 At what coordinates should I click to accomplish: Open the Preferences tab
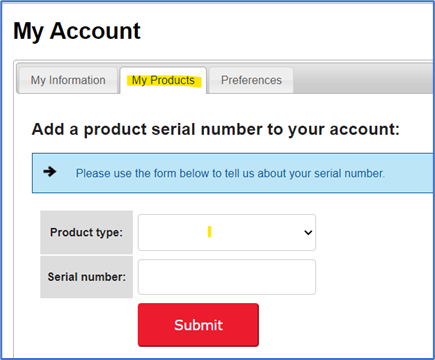251,80
